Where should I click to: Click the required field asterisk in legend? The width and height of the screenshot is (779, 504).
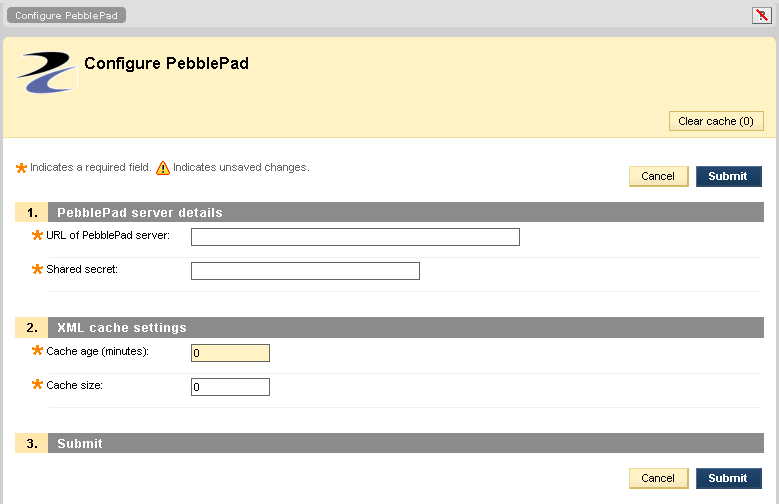21,168
